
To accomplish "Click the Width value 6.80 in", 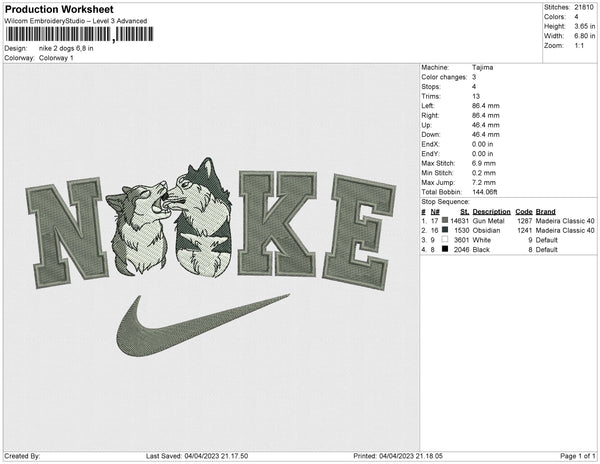I will (584, 36).
